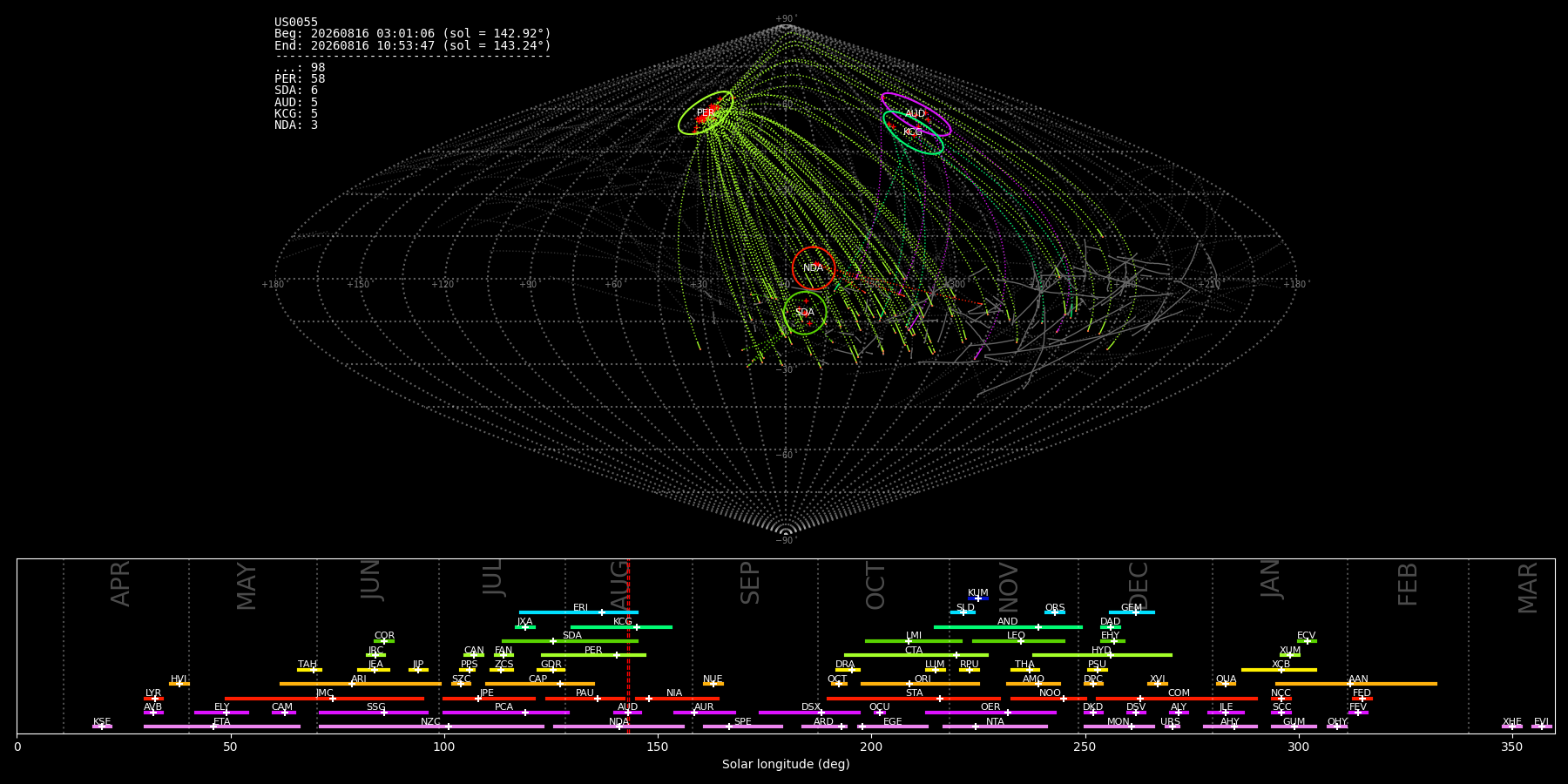Click the DEC month label
The width and height of the screenshot is (1568, 784).
pos(1139,585)
